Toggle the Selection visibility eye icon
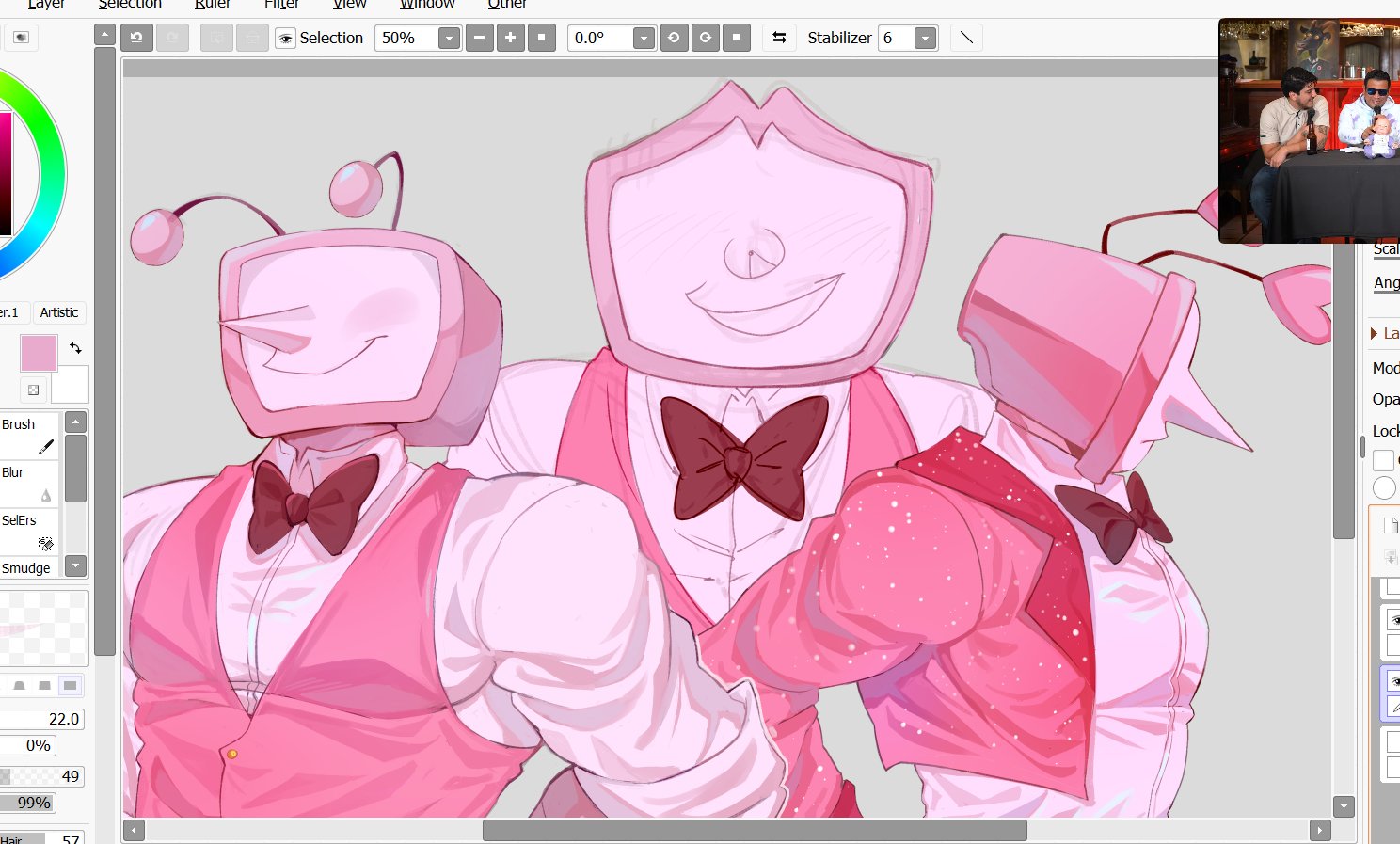This screenshot has width=1400, height=844. (285, 39)
